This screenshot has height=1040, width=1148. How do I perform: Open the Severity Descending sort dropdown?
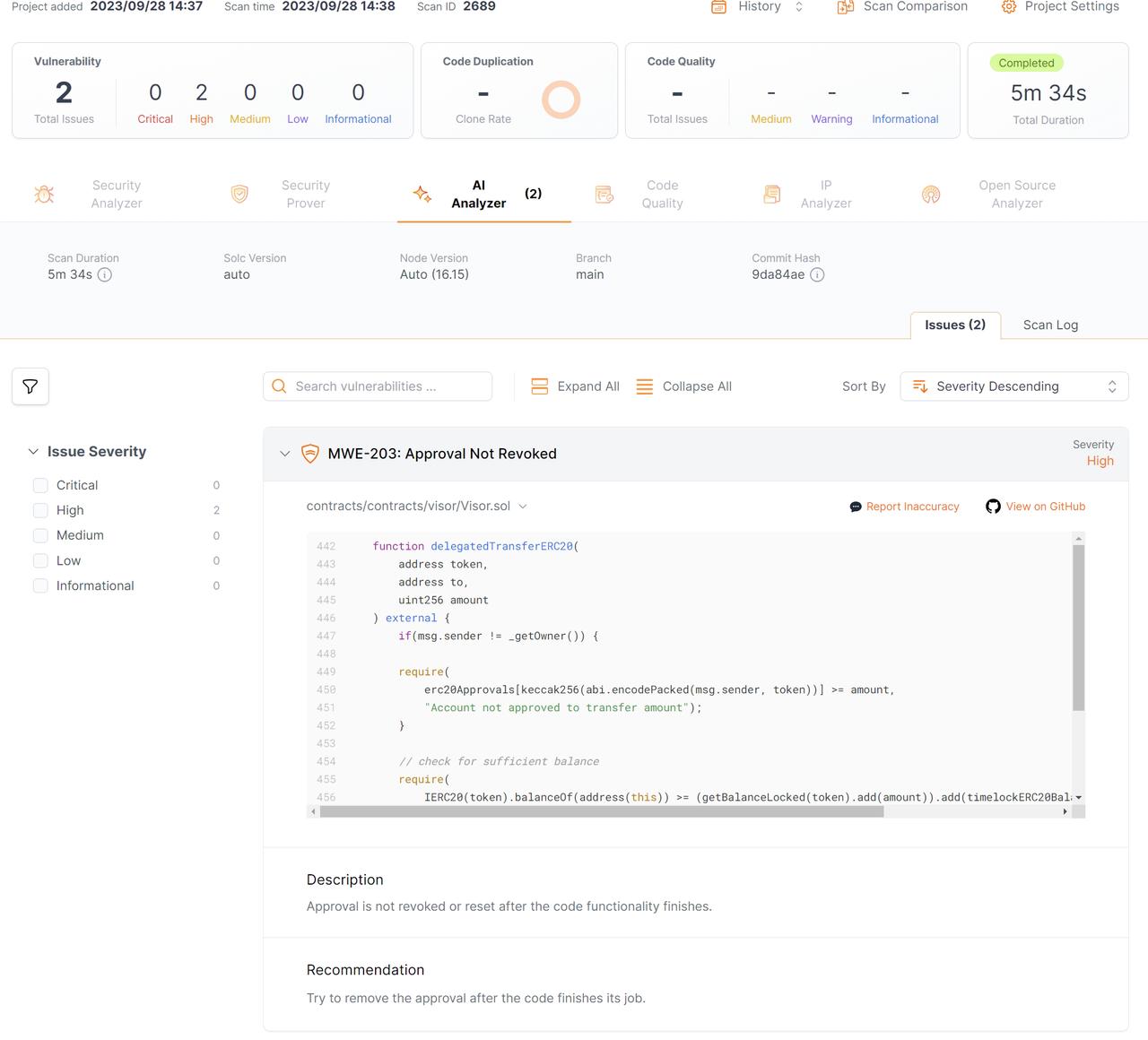pyautogui.click(x=1014, y=386)
